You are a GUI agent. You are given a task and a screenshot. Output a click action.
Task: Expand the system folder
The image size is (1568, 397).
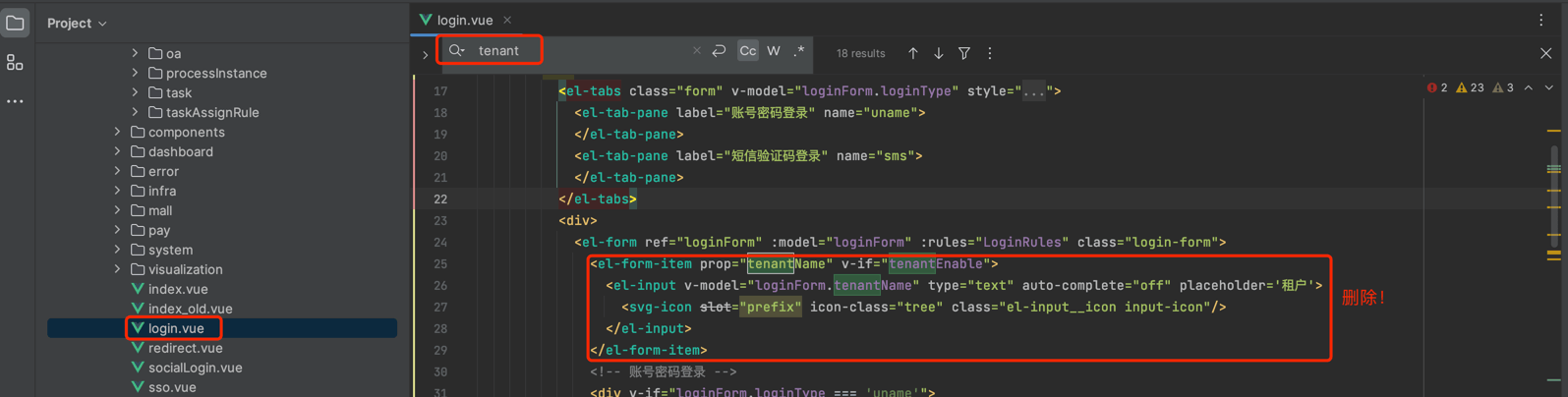click(x=118, y=250)
